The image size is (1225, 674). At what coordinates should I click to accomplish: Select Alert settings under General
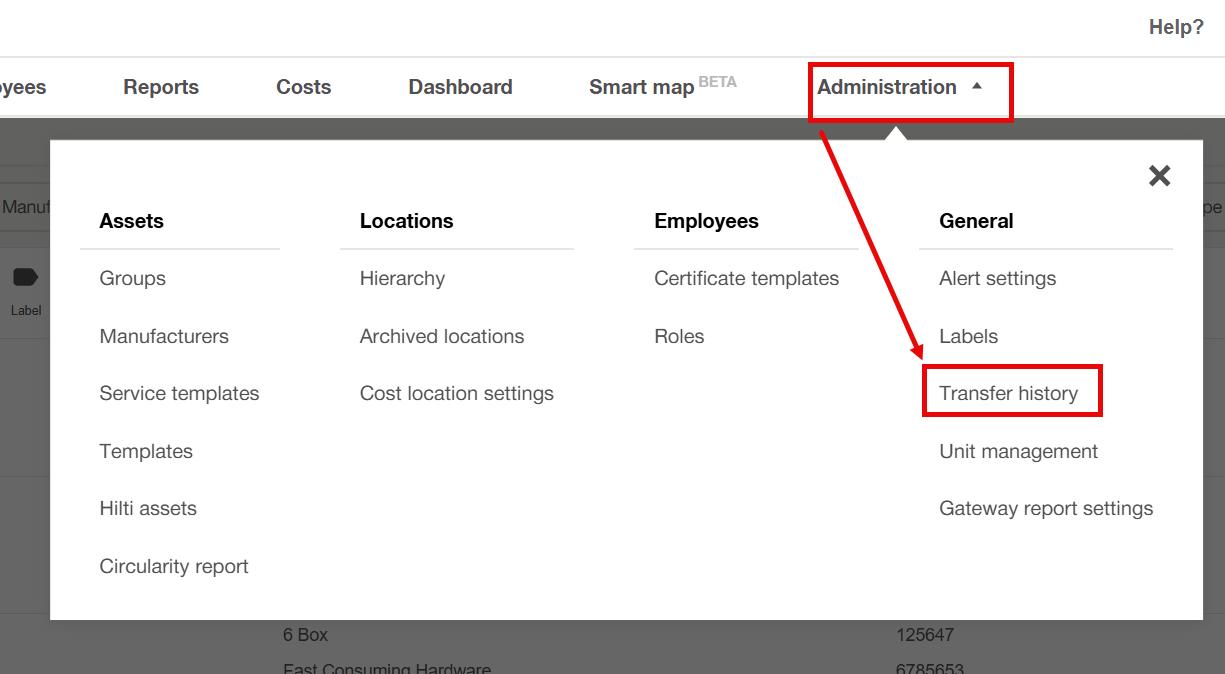[997, 279]
